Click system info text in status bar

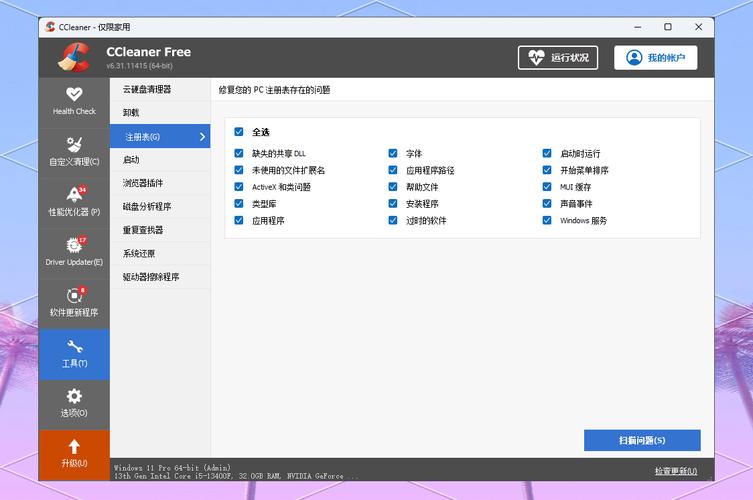(x=235, y=472)
